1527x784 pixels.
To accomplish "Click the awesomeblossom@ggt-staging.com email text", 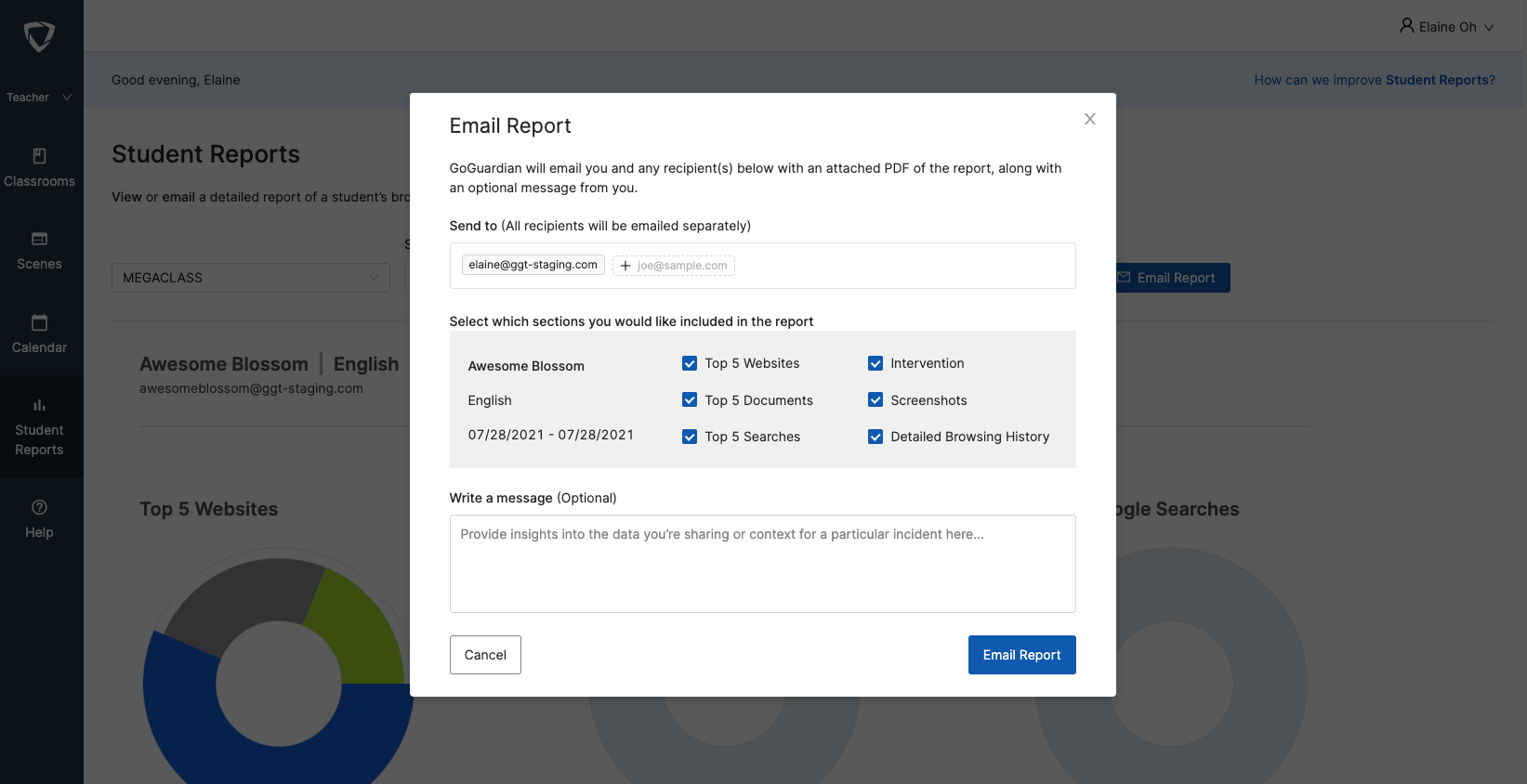I will click(x=251, y=388).
